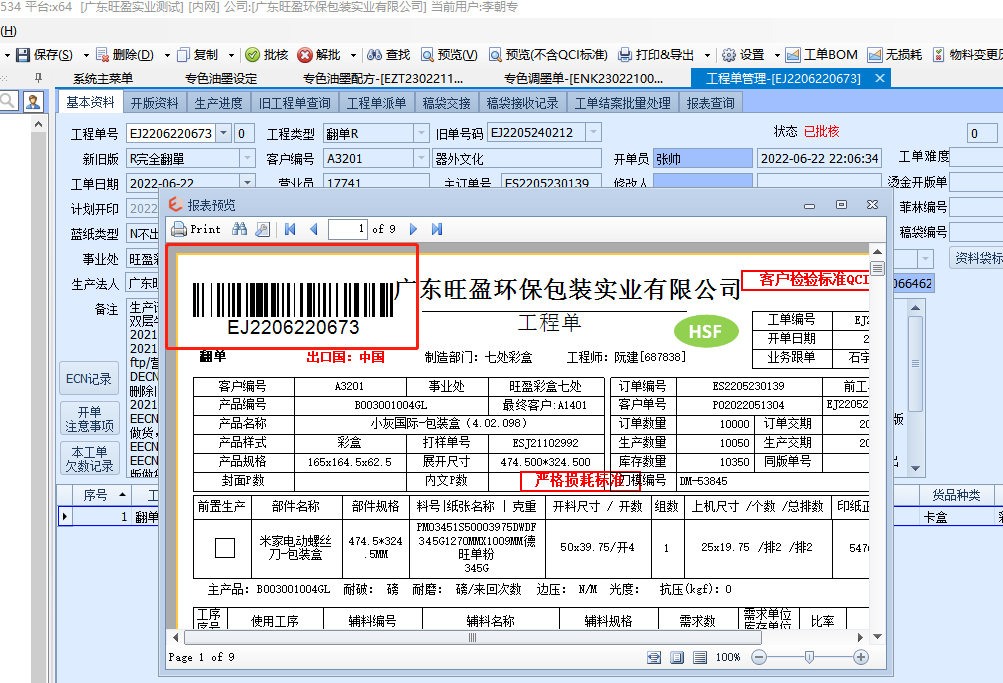Select grid row 1 indicator arrow
Image resolution: width=1003 pixels, height=683 pixels.
(65, 517)
